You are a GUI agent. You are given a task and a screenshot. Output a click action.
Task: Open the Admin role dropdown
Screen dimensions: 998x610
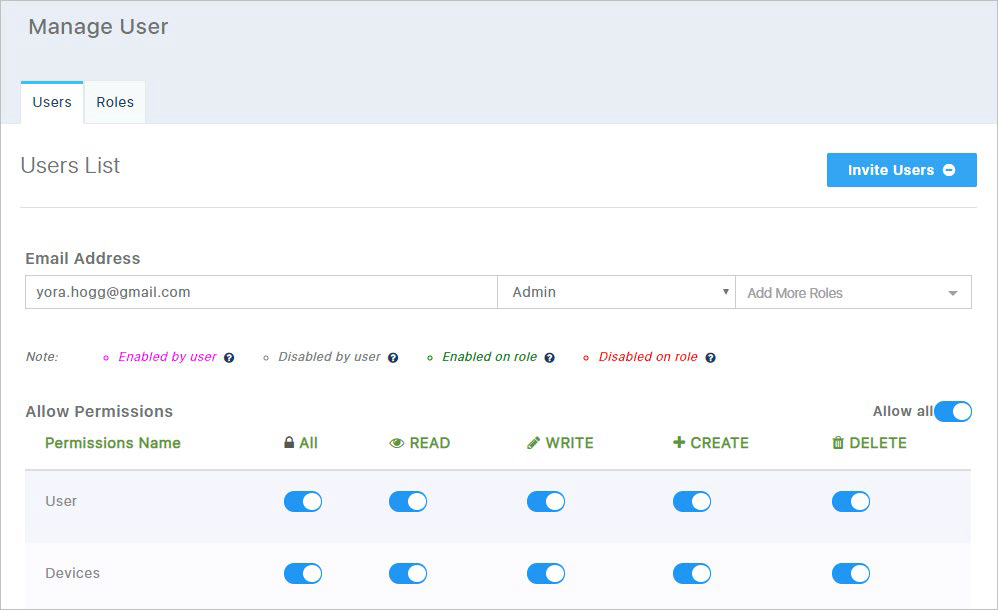pyautogui.click(x=616, y=292)
